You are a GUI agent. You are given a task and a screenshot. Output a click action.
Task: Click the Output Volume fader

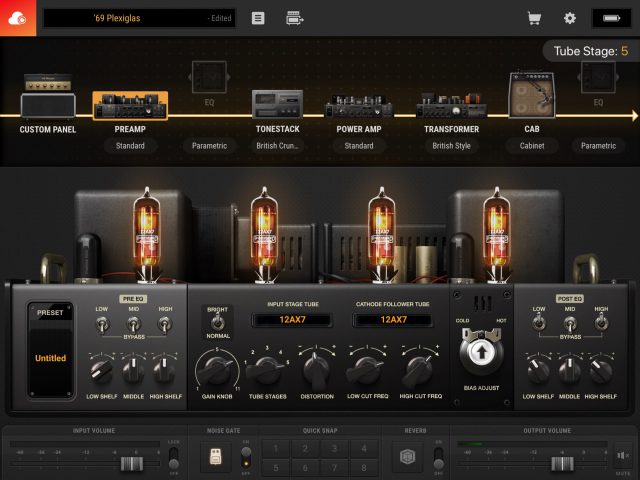(562, 464)
